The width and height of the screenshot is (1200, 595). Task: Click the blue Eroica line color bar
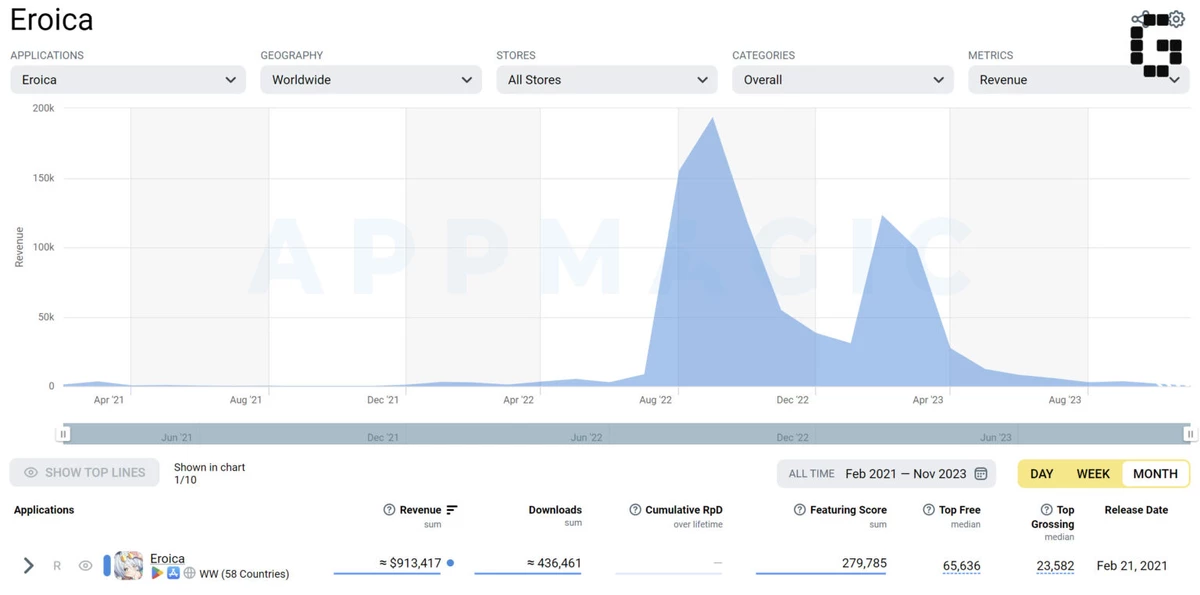tap(107, 565)
